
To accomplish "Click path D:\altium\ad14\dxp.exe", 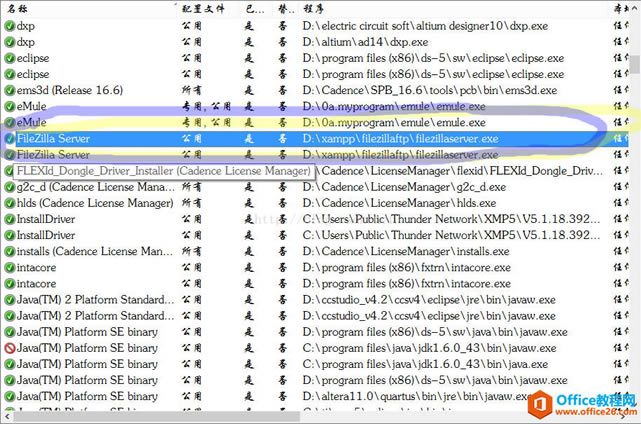I will click(365, 42).
